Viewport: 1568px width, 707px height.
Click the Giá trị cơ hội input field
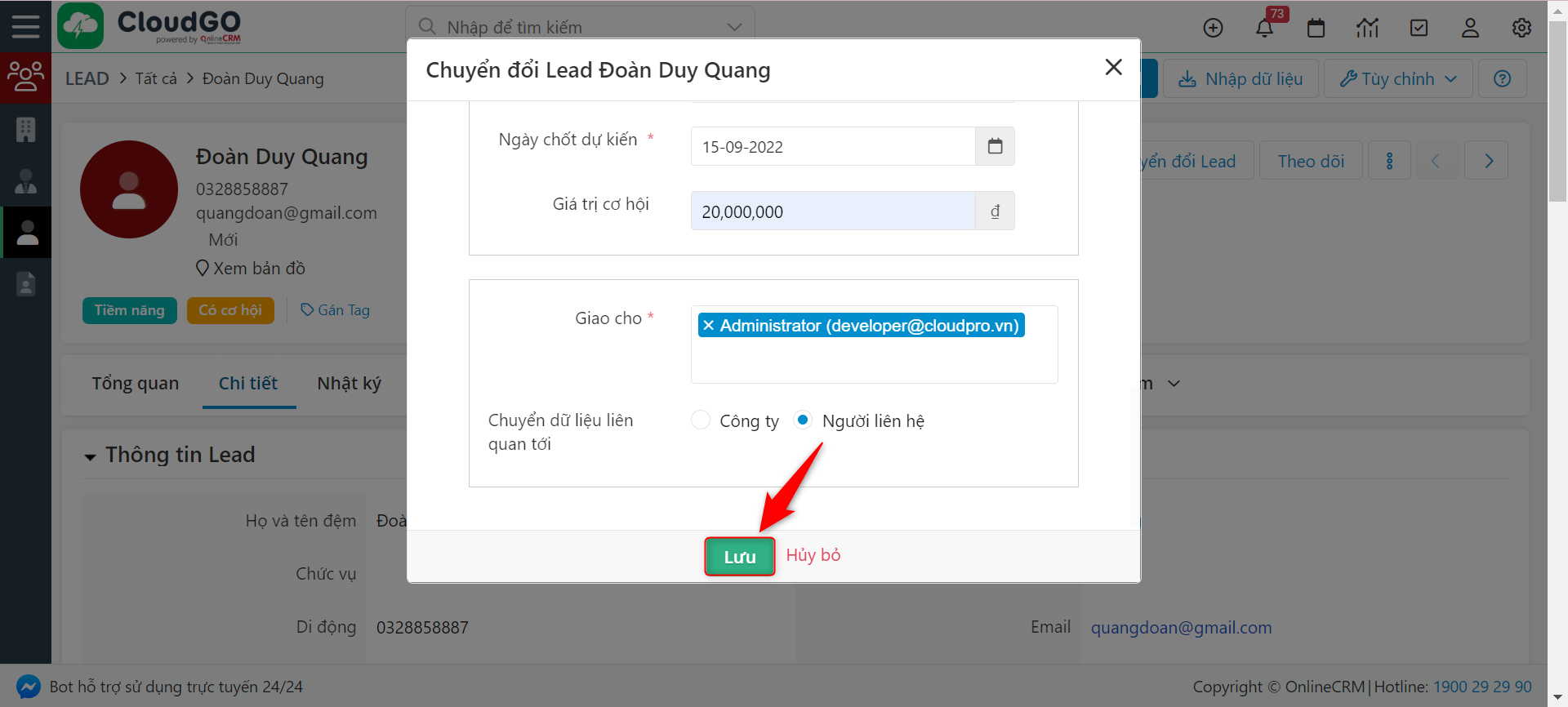[x=832, y=211]
